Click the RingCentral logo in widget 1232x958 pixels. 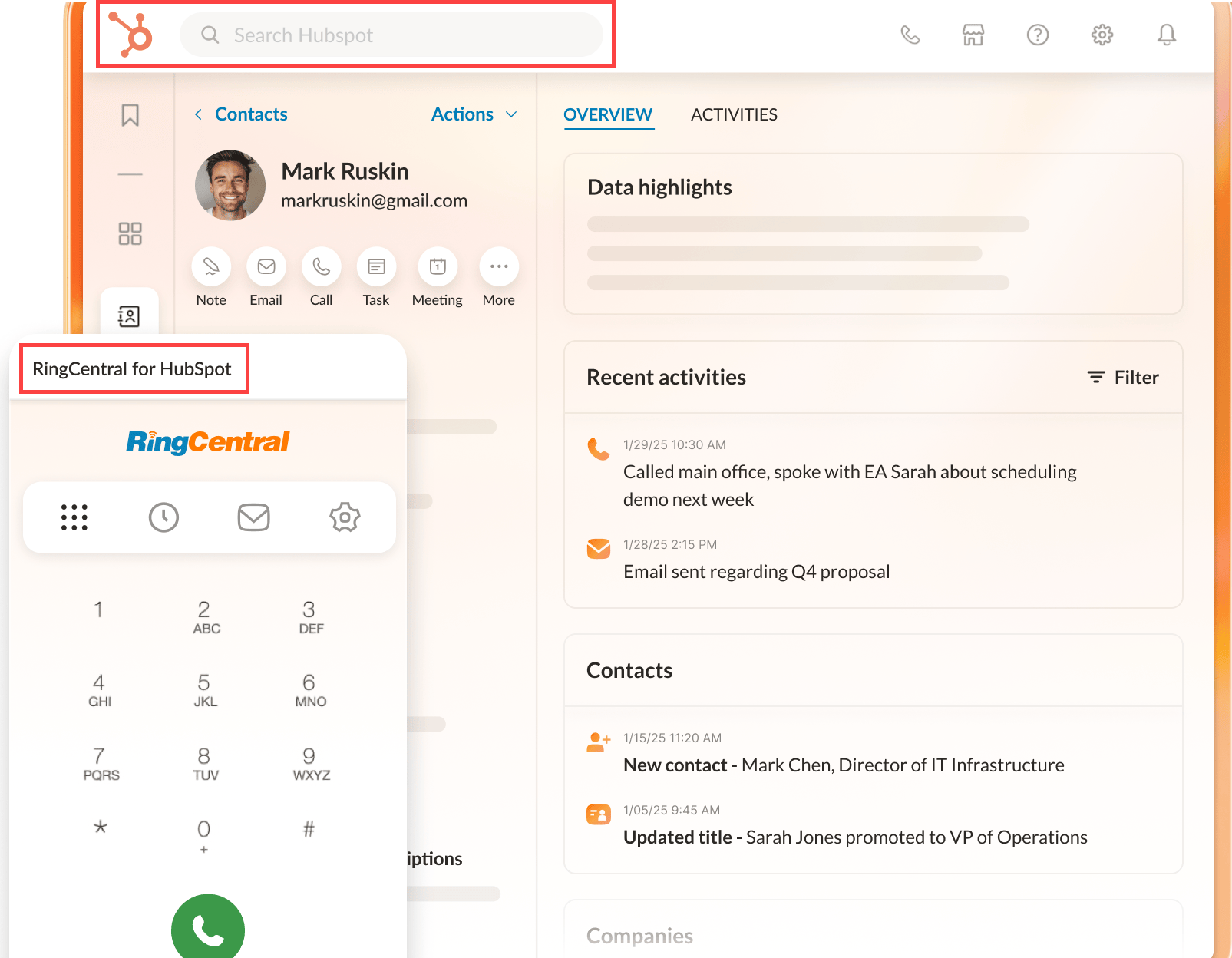(208, 441)
